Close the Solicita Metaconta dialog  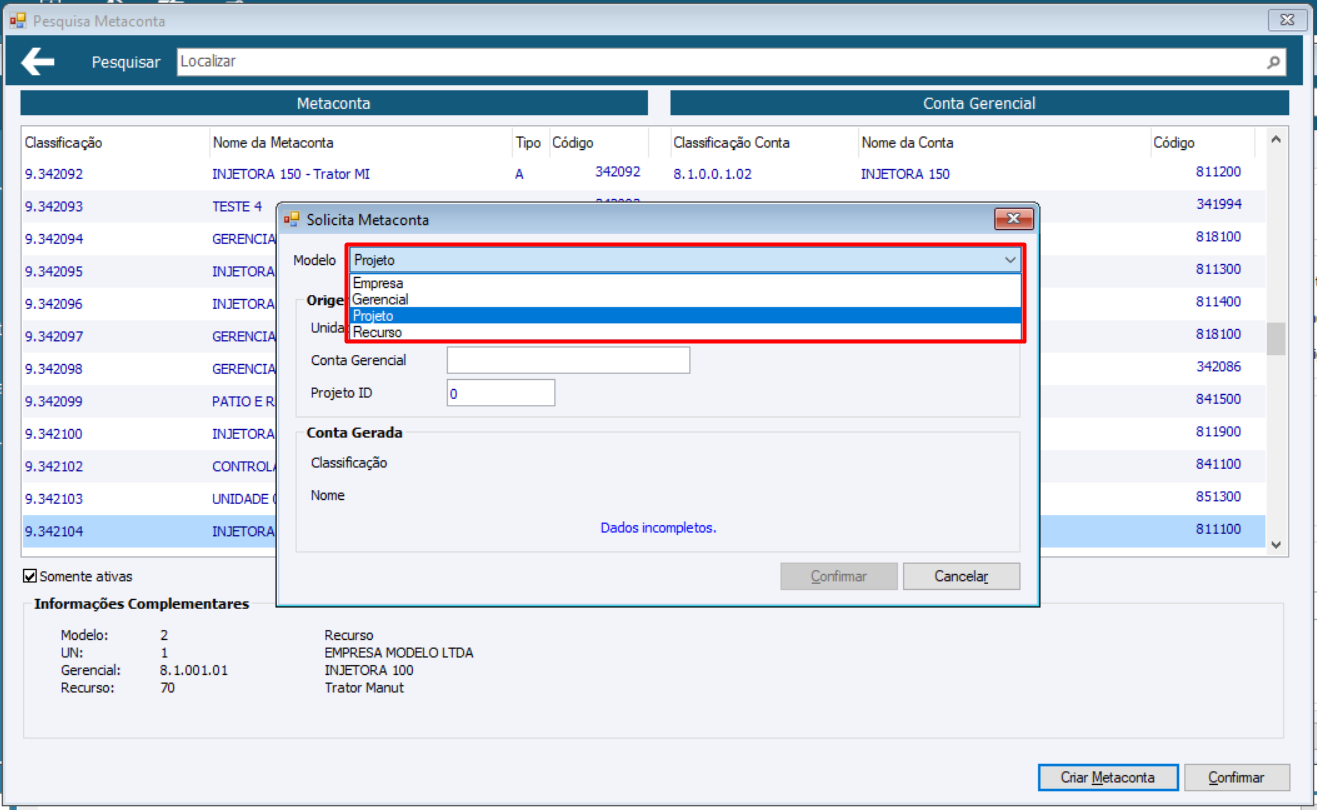[x=1013, y=219]
